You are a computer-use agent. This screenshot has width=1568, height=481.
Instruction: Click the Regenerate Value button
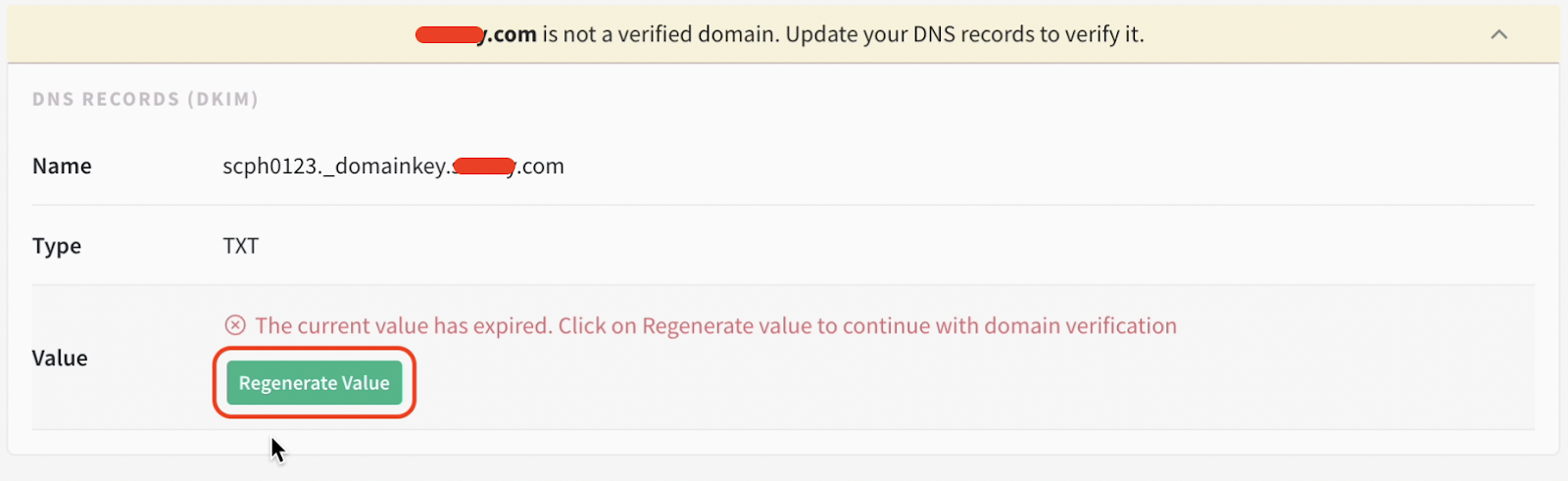[315, 383]
